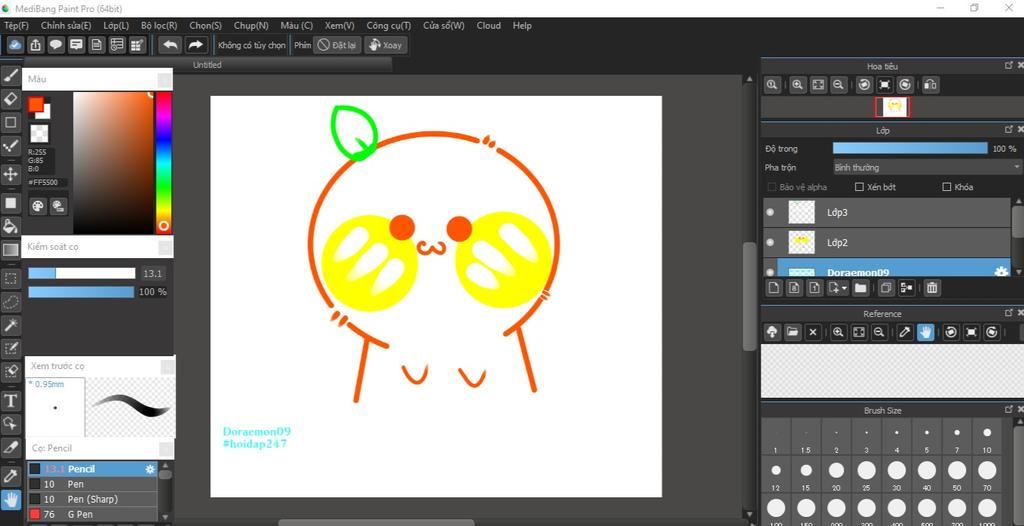Click the Undo arrow in the top toolbar
The image size is (1024, 526).
click(170, 45)
